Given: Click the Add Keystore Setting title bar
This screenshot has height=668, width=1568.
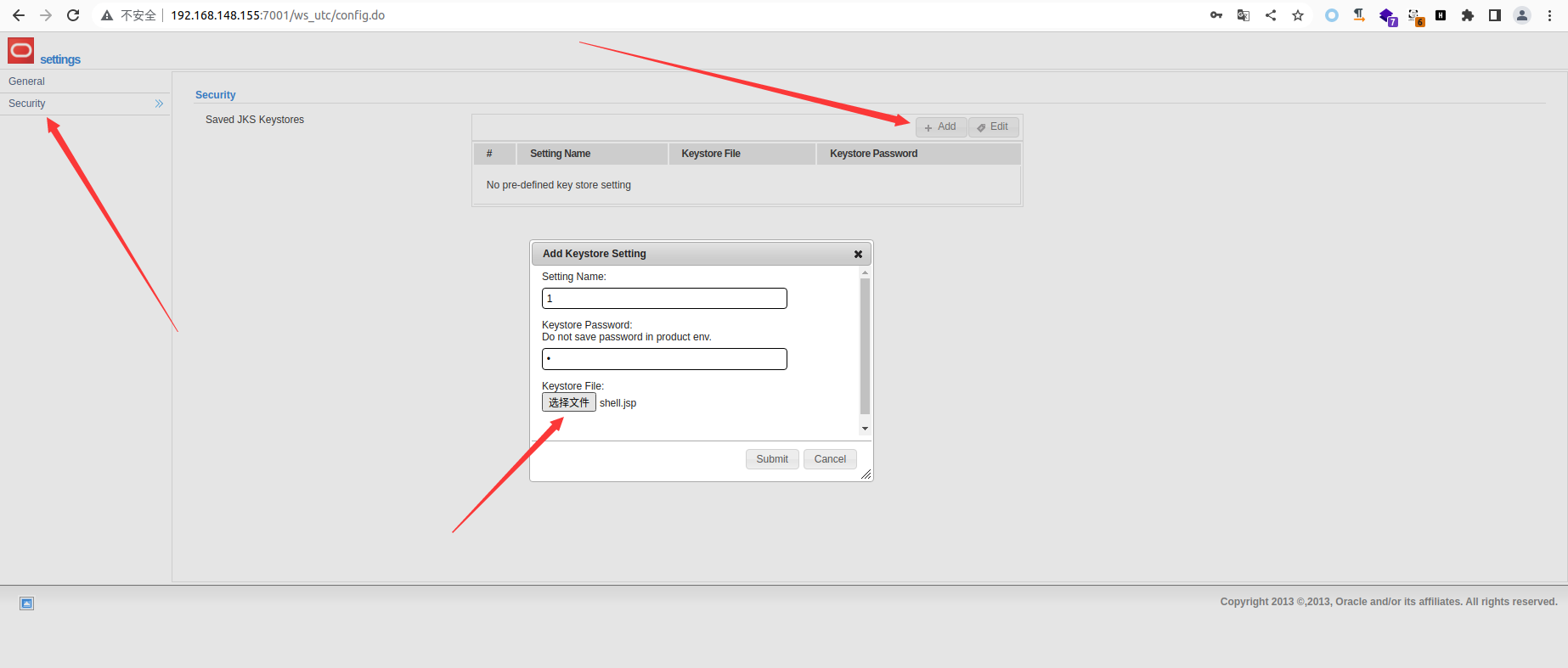Looking at the screenshot, I should point(701,254).
